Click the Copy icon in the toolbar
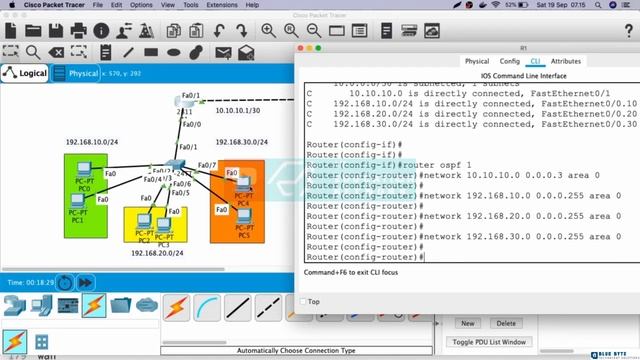This screenshot has width=640, height=360. pos(173,31)
